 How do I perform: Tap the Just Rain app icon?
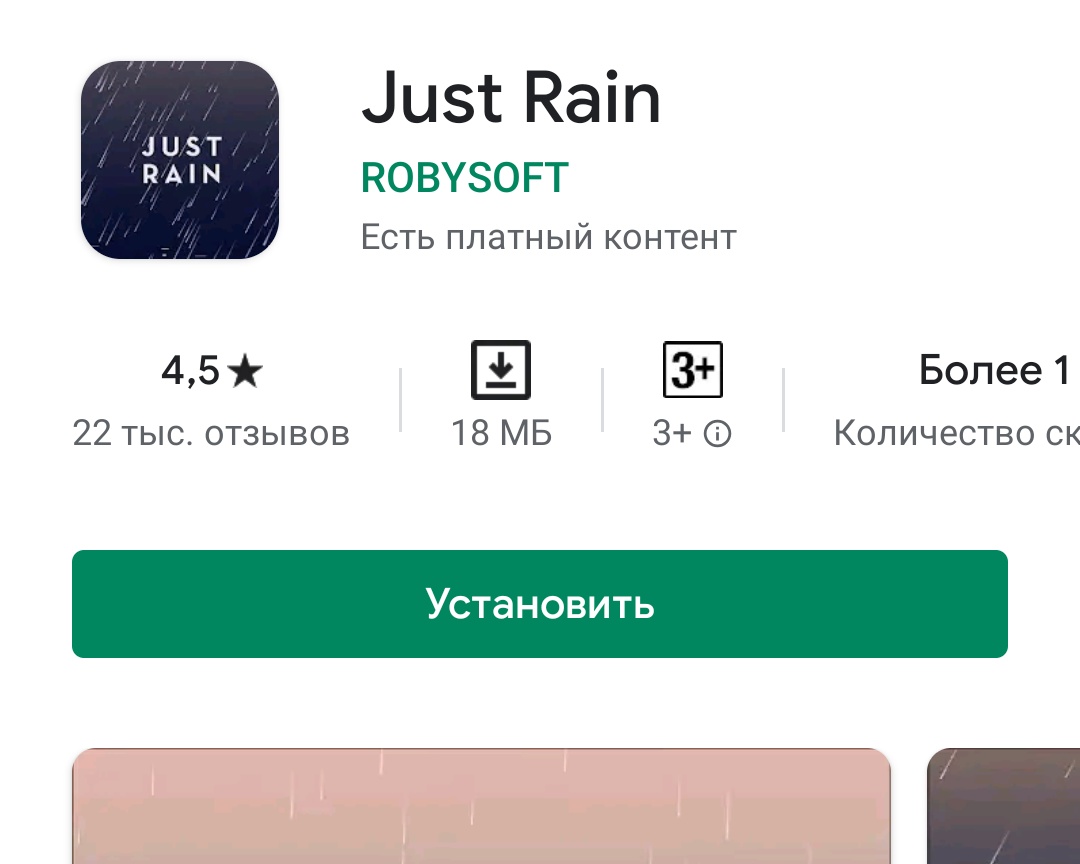[x=180, y=160]
